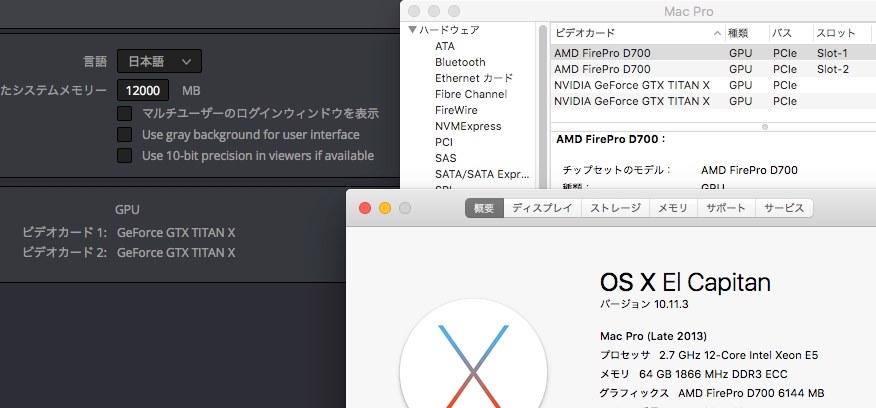Select the second NVIDIA GeForce GTX TITAN X row
The width and height of the screenshot is (876, 408).
point(713,101)
